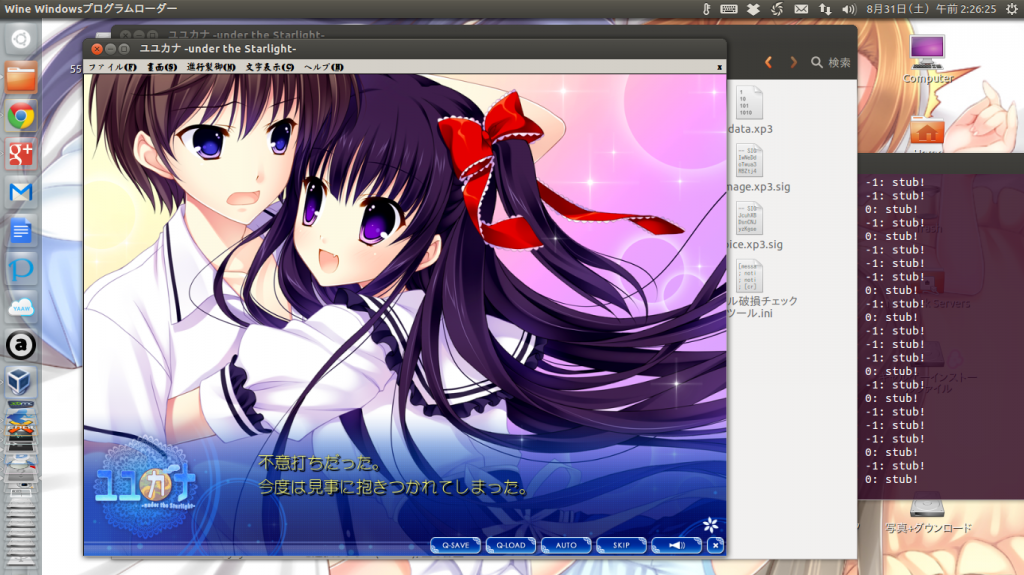The height and width of the screenshot is (575, 1024).
Task: Open the clock showing 午前 2:26:25
Action: point(931,9)
